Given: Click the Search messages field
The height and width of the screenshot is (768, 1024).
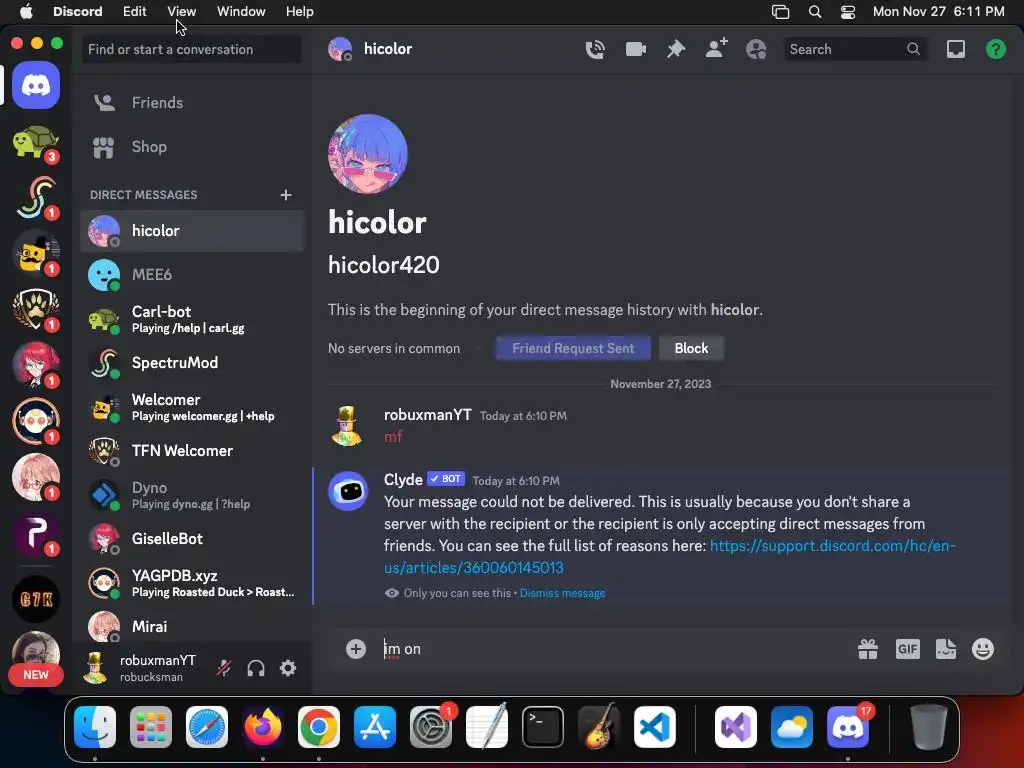Looking at the screenshot, I should click(x=855, y=49).
